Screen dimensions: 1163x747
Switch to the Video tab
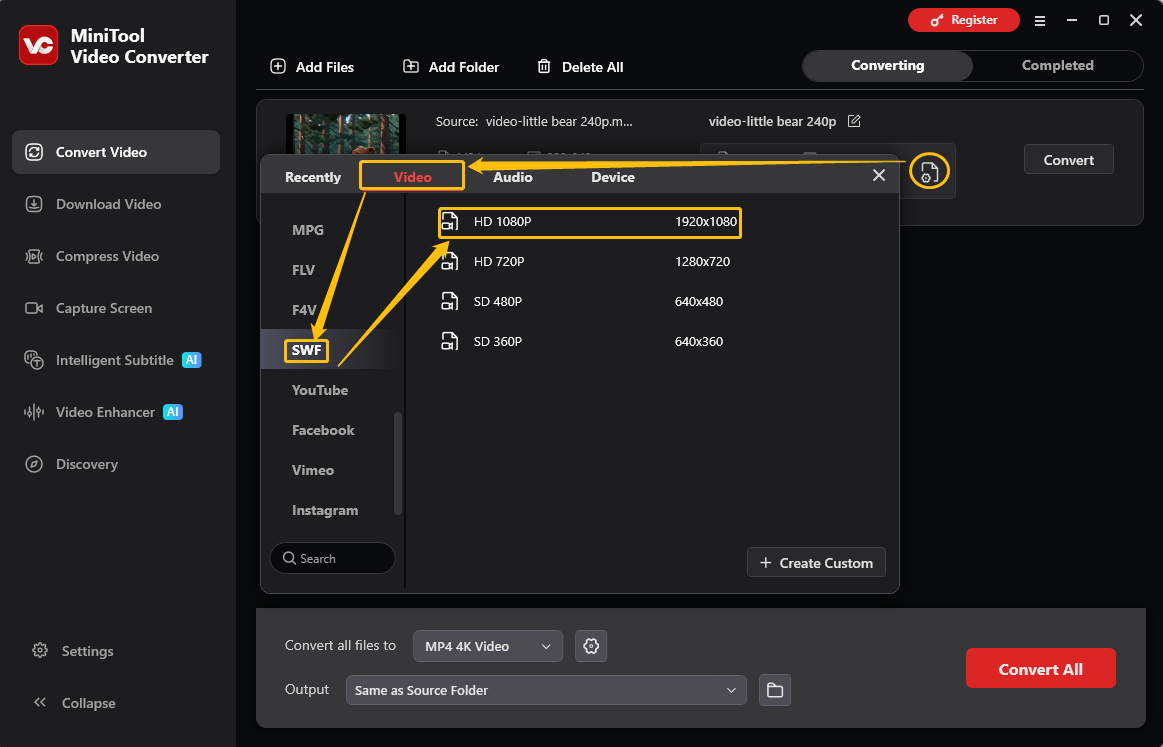tap(412, 177)
